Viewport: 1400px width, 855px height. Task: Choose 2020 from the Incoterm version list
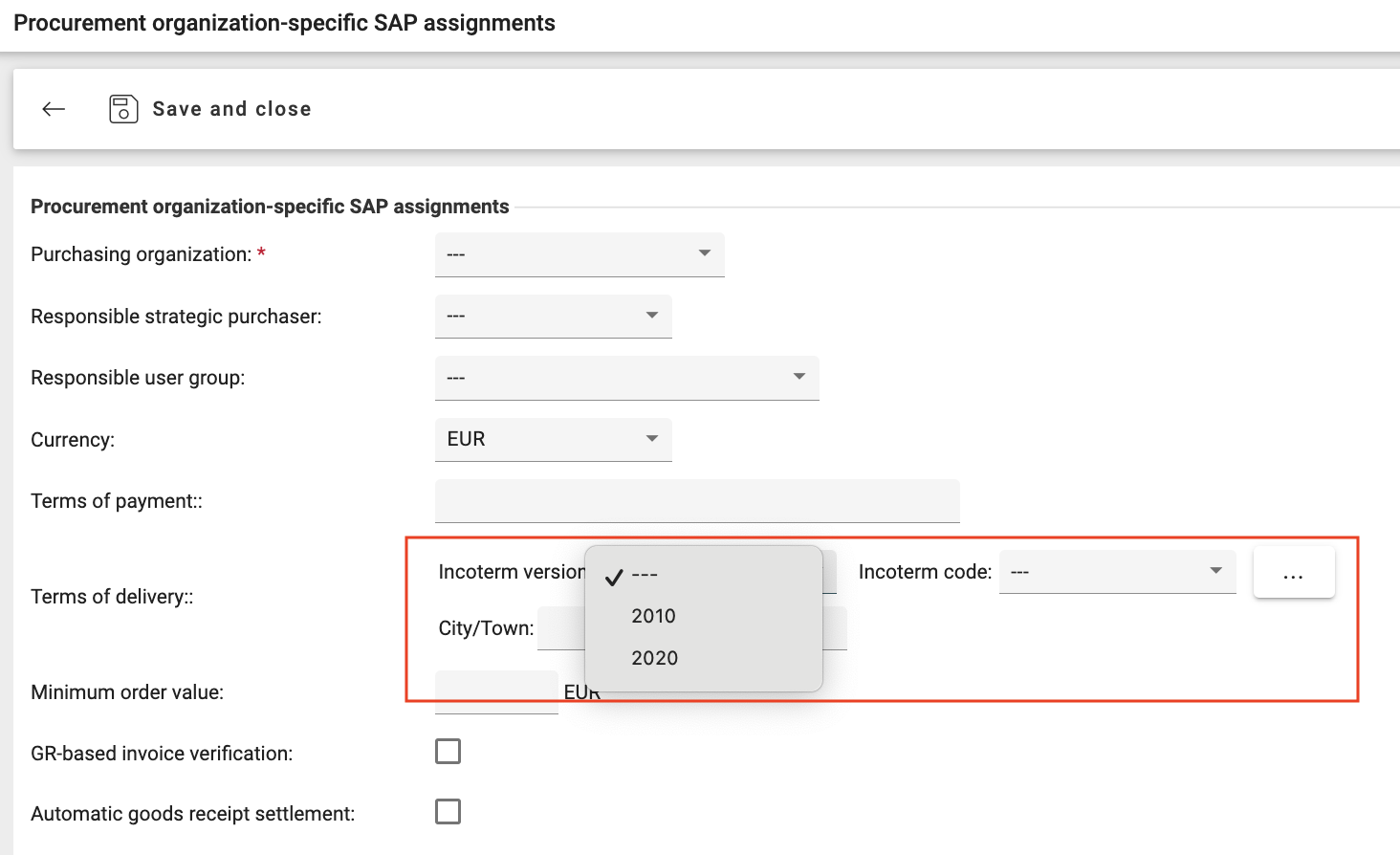pyautogui.click(x=655, y=658)
